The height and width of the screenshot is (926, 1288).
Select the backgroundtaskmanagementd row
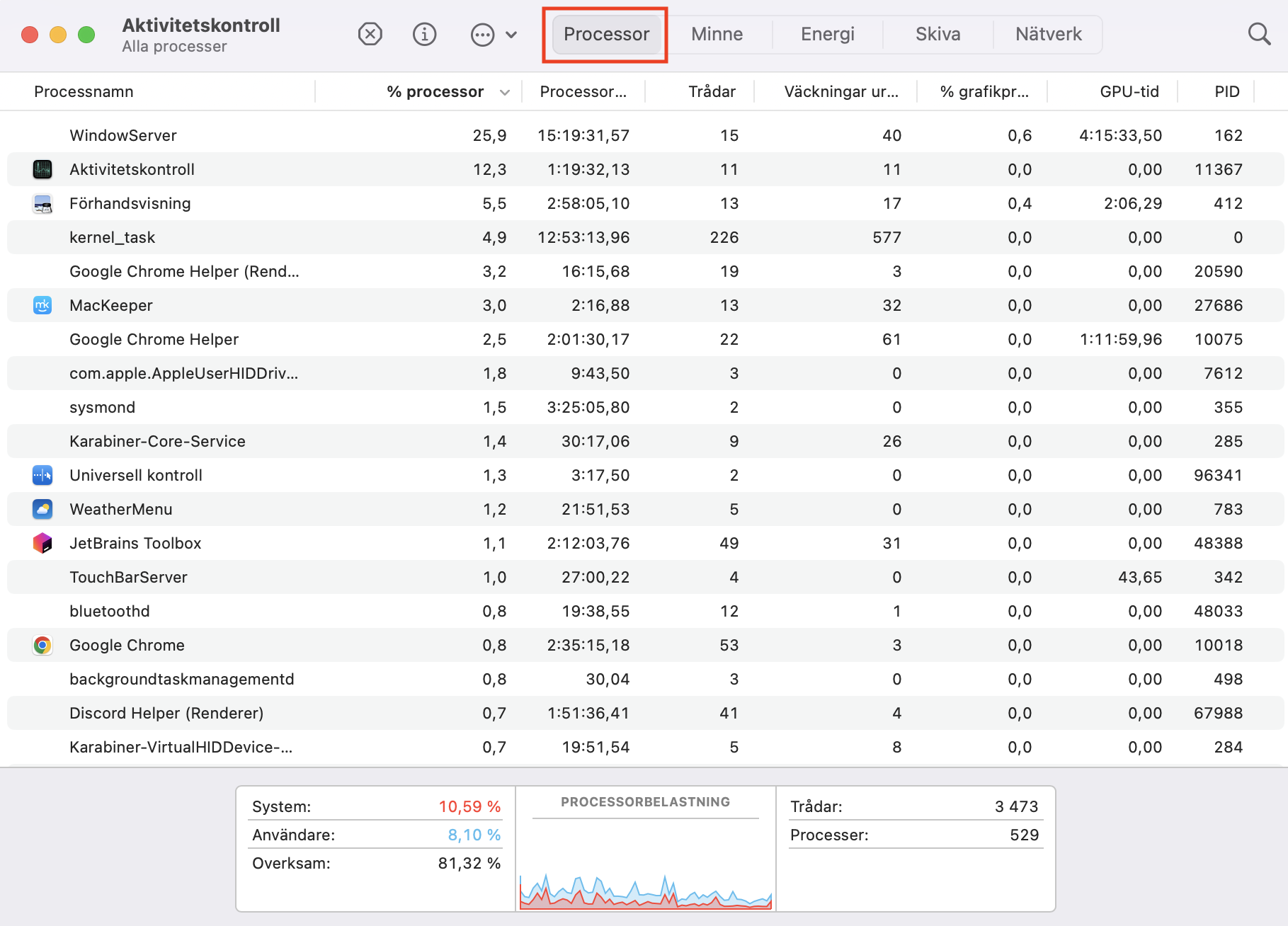[645, 679]
